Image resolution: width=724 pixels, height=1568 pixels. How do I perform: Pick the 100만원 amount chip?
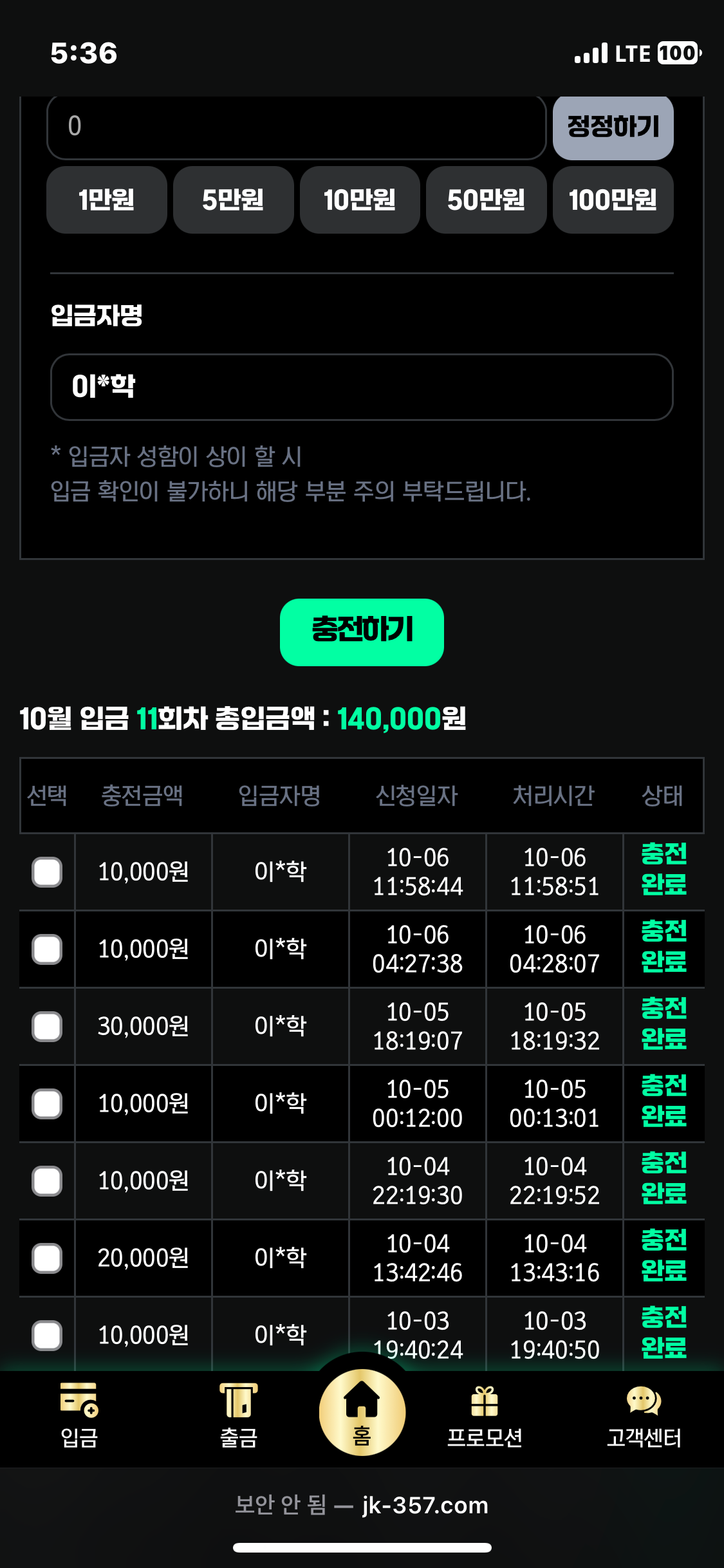(x=613, y=200)
